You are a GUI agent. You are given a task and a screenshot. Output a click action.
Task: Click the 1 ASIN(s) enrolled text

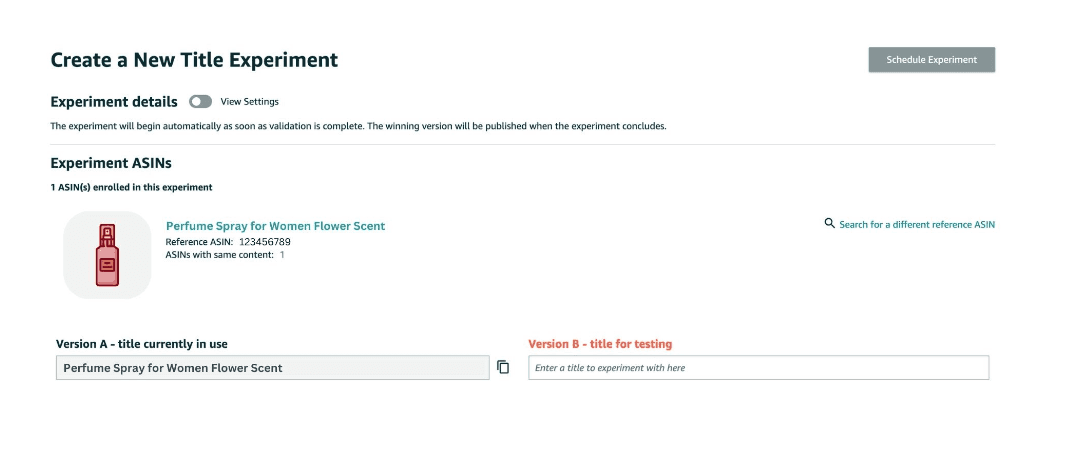(x=131, y=187)
